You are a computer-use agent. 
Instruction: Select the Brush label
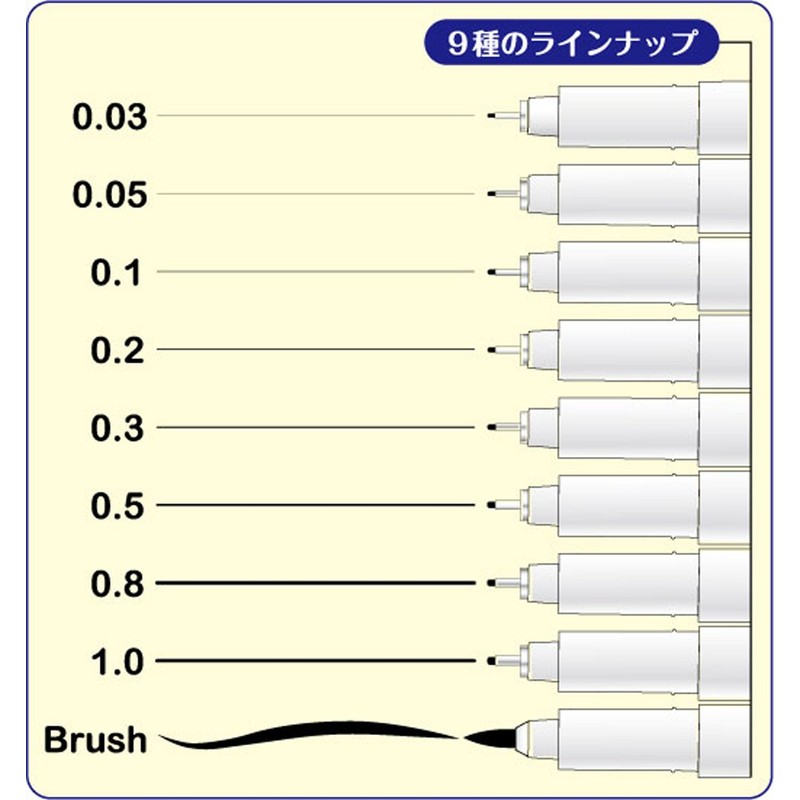(96, 740)
